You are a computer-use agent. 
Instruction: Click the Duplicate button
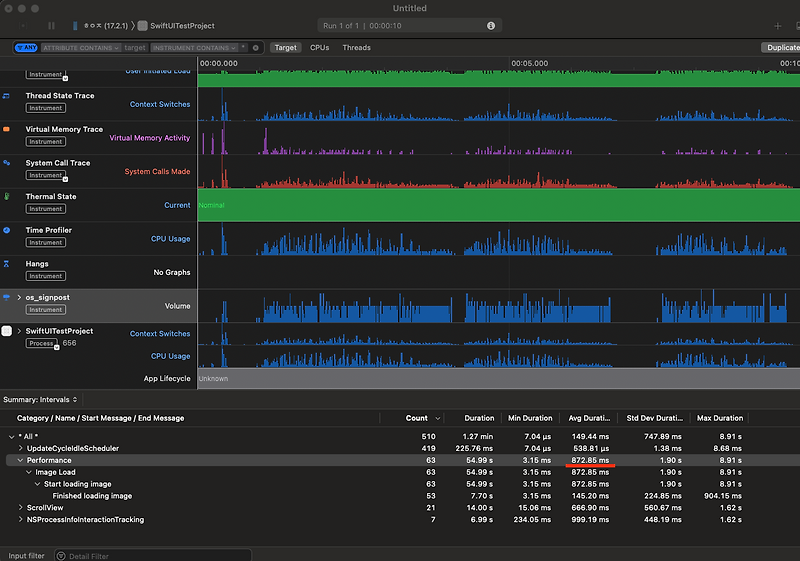pyautogui.click(x=781, y=47)
